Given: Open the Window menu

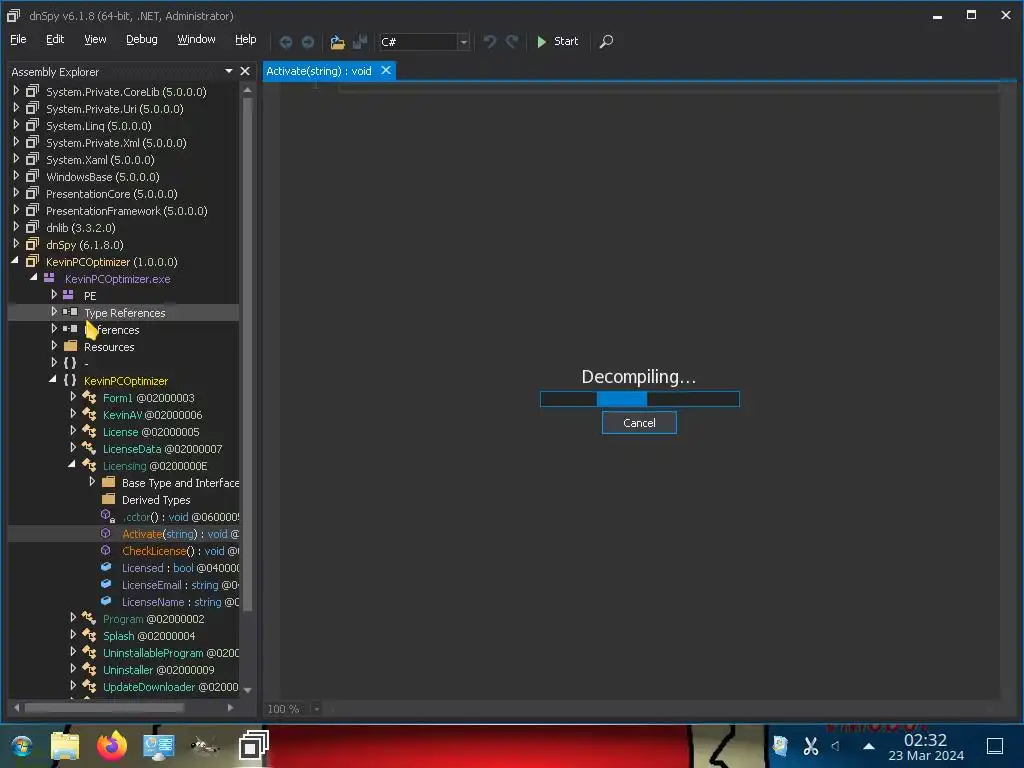Looking at the screenshot, I should pos(196,39).
